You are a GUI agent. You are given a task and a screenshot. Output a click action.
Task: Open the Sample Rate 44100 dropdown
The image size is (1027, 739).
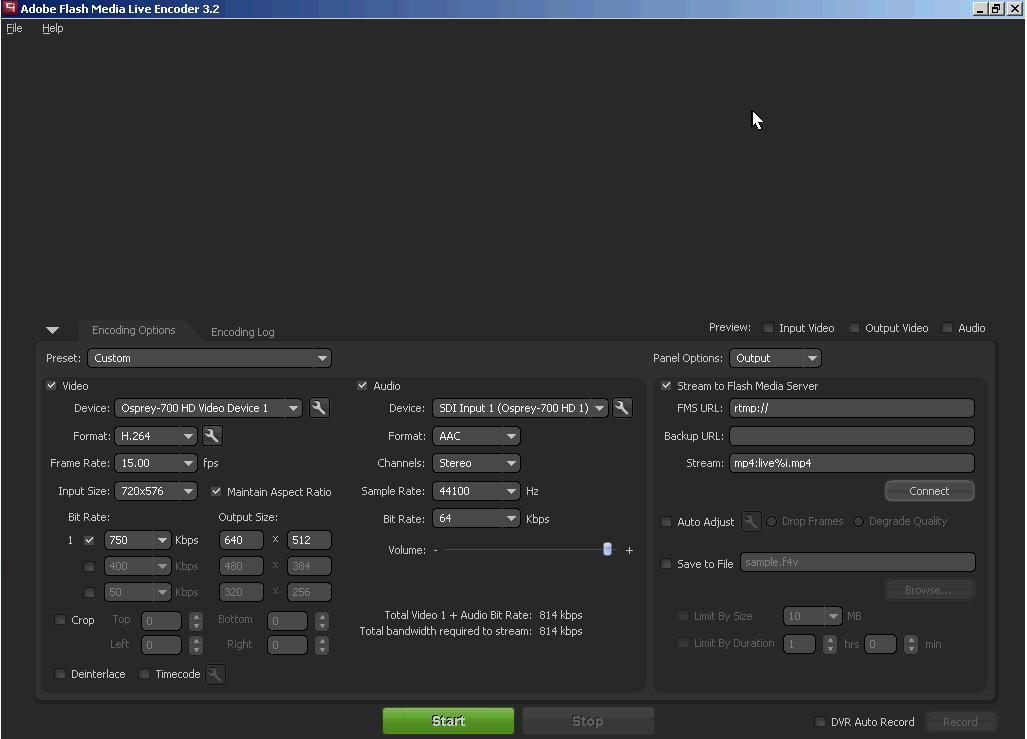click(476, 491)
